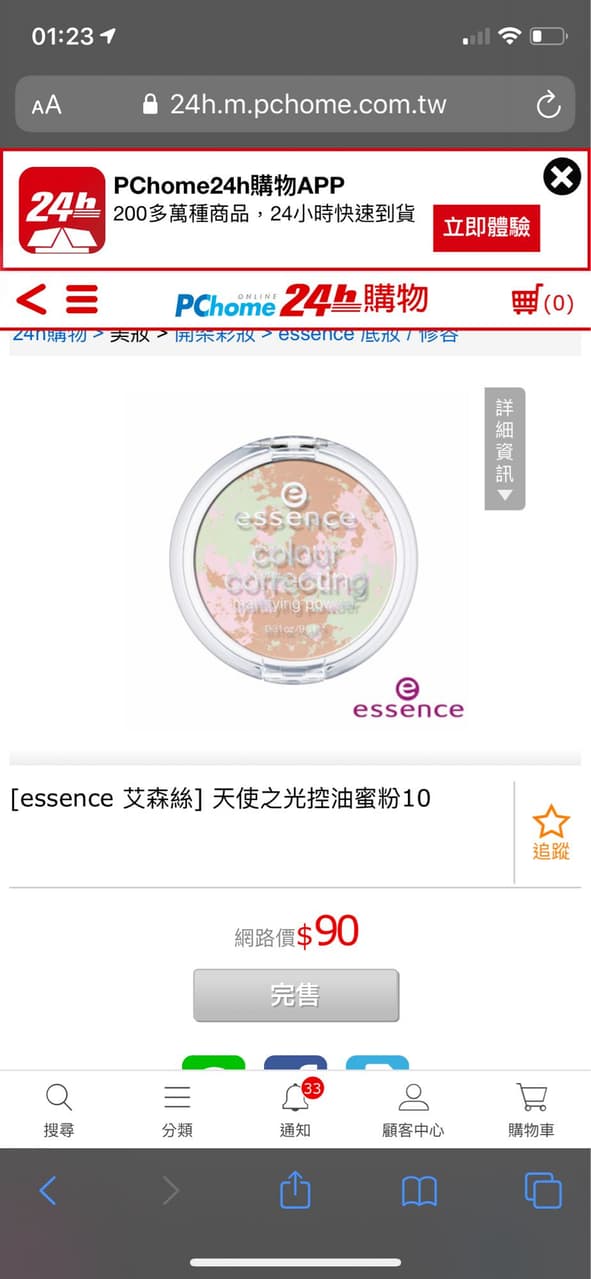591x1279 pixels.
Task: Expand the 詳細資訊 side tab
Action: point(504,449)
